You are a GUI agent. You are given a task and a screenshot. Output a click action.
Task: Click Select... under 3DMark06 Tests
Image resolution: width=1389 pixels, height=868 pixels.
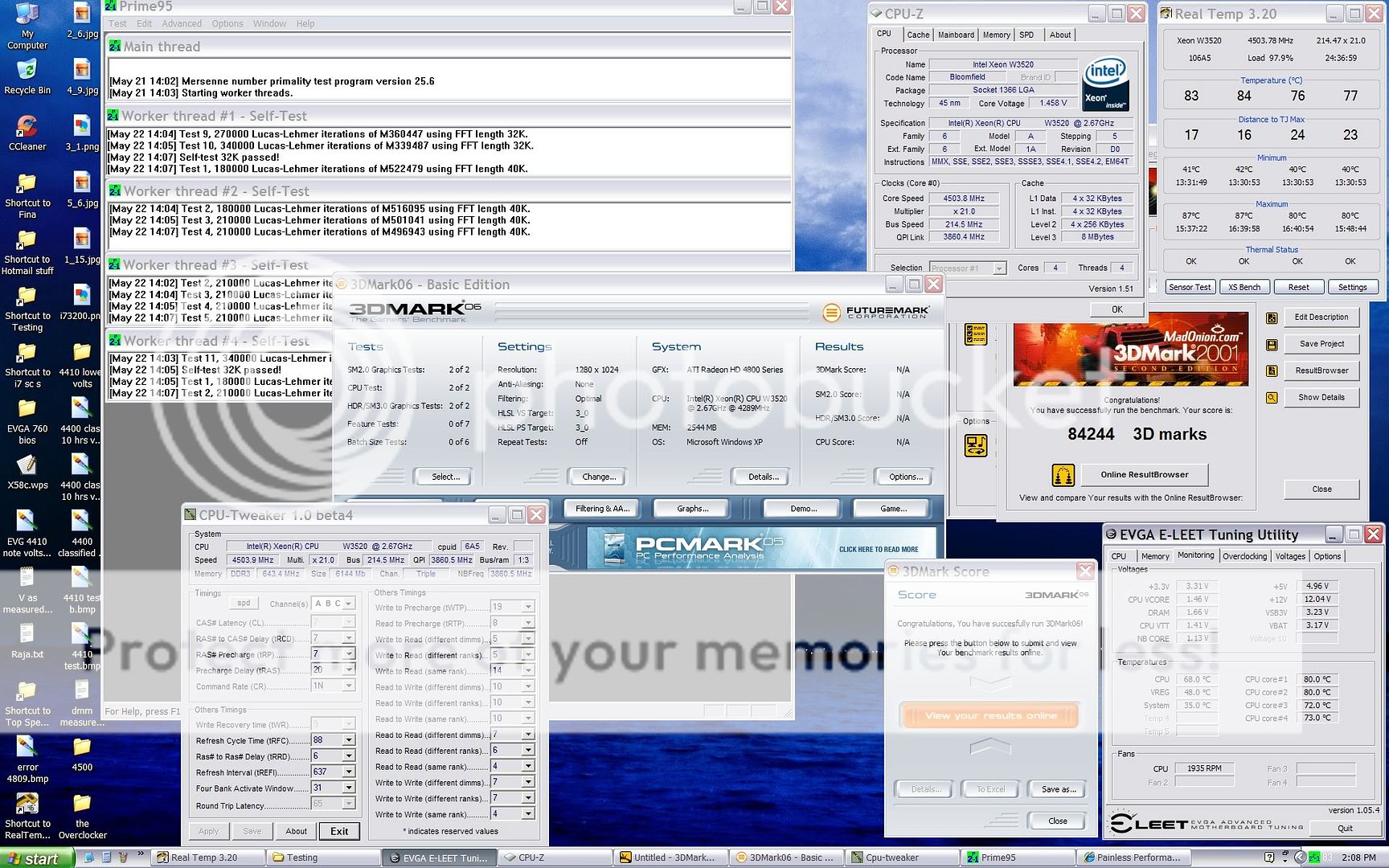[x=445, y=477]
